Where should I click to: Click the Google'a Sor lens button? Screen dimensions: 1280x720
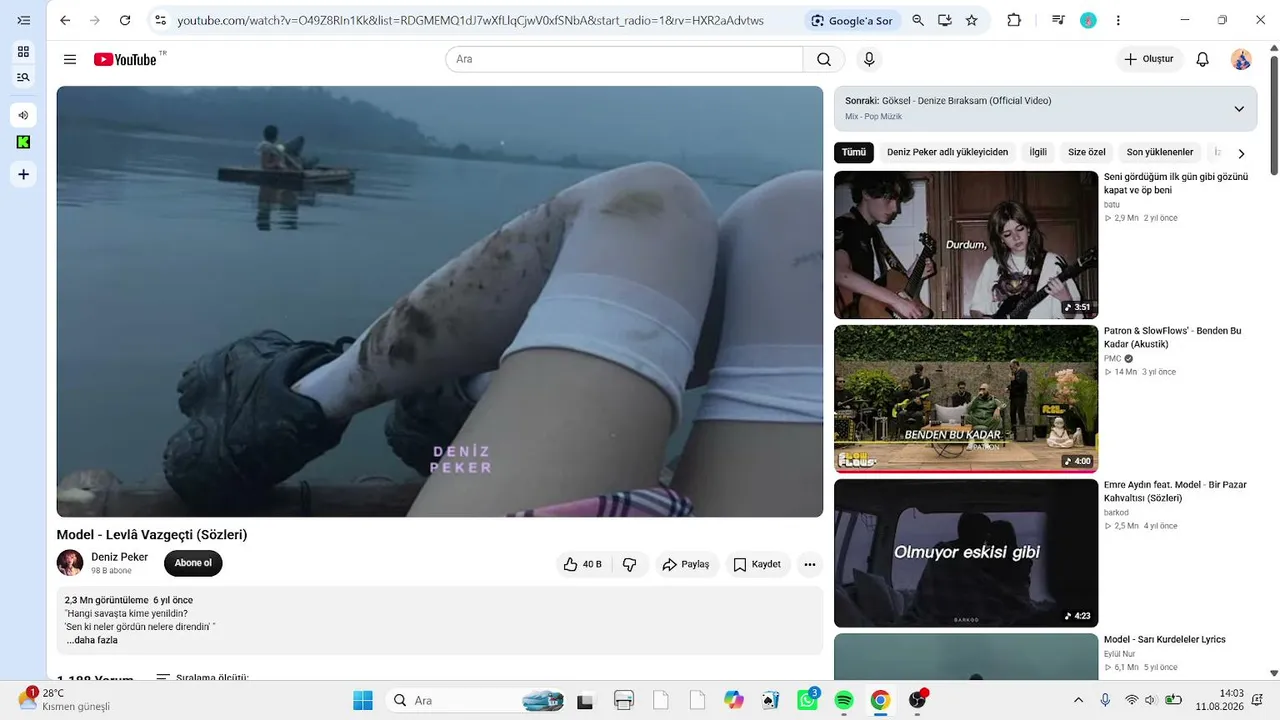pyautogui.click(x=852, y=20)
